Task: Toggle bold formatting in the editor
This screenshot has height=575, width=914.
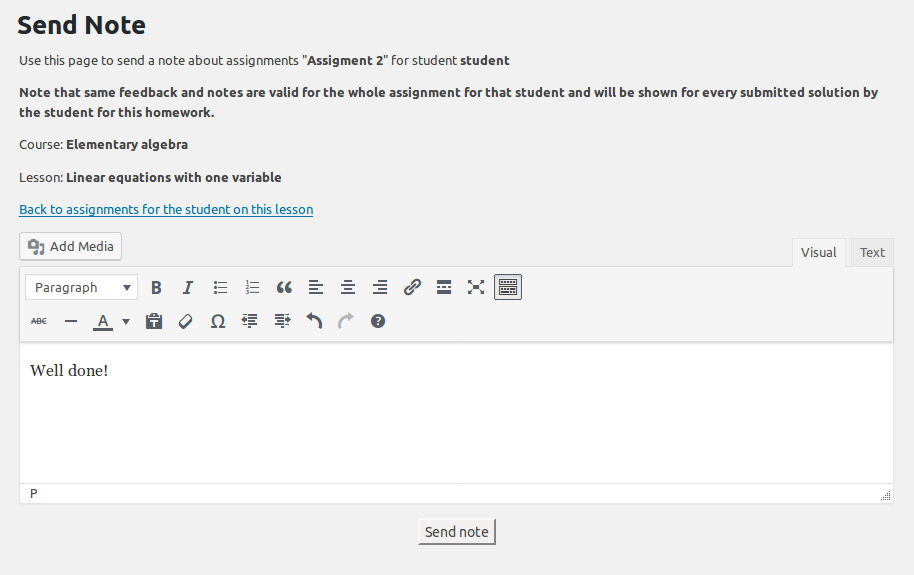Action: pyautogui.click(x=156, y=288)
